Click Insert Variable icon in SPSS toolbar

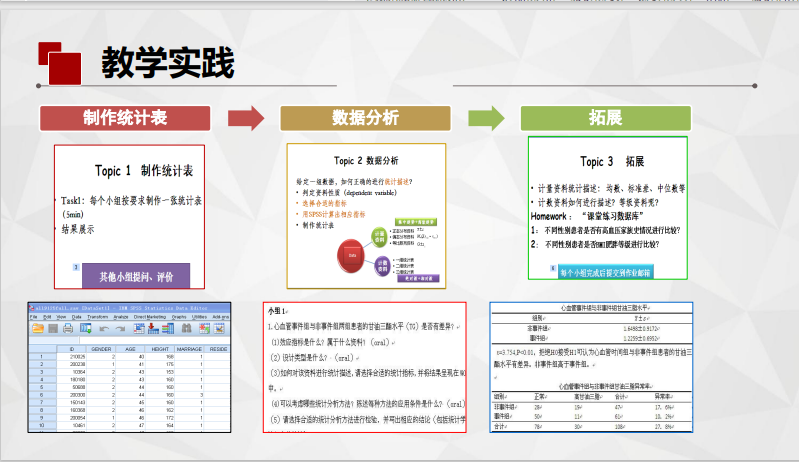click(x=219, y=329)
